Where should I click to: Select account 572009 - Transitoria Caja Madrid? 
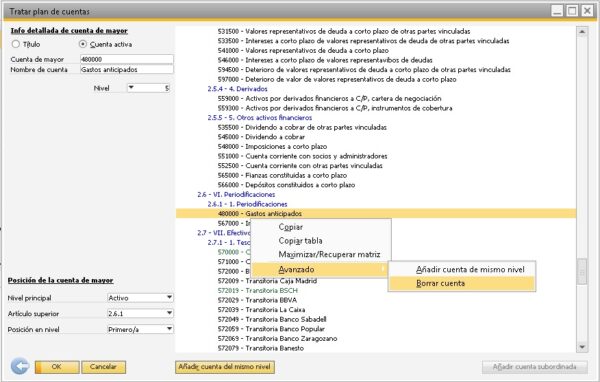coord(267,281)
